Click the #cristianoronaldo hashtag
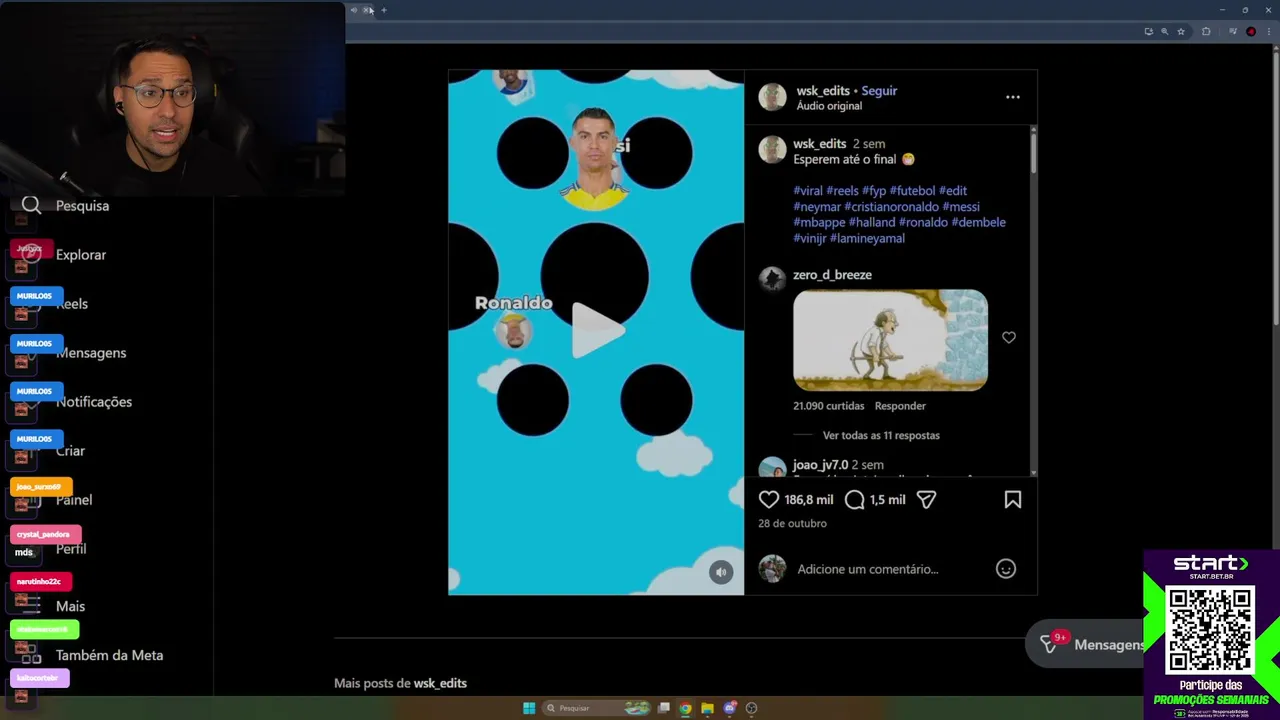 click(x=891, y=206)
